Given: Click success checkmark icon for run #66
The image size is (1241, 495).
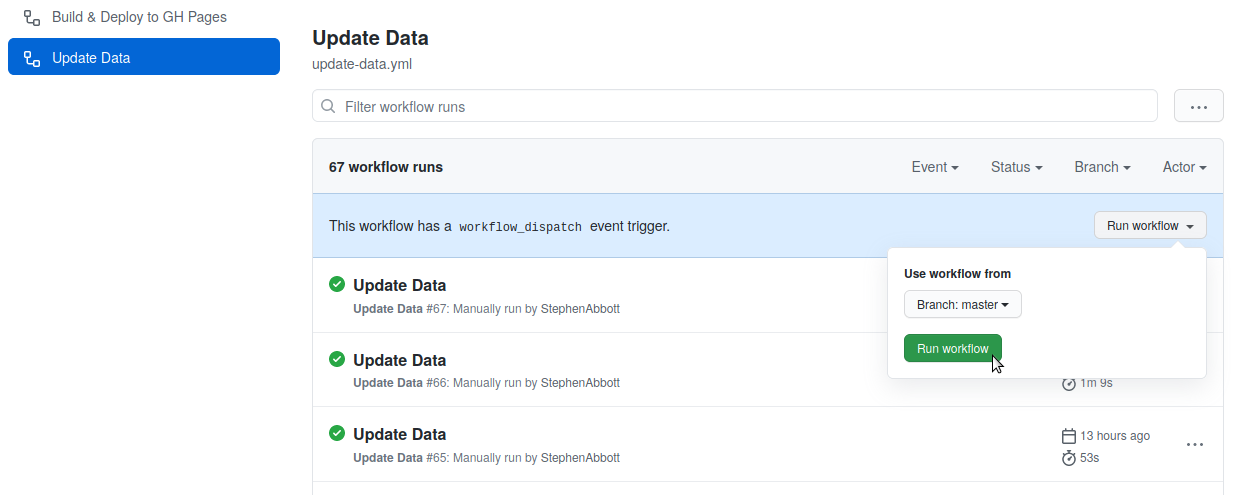Looking at the screenshot, I should (337, 359).
